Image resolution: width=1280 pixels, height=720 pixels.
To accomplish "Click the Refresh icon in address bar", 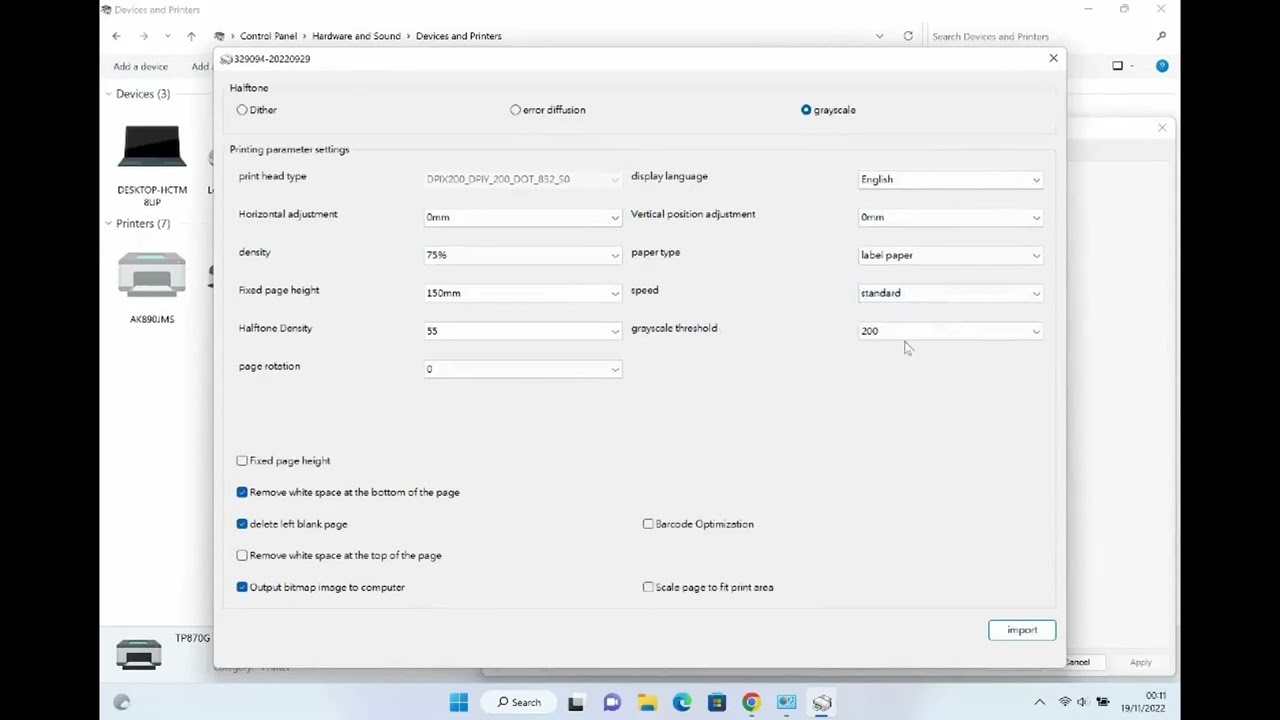I will click(x=908, y=36).
